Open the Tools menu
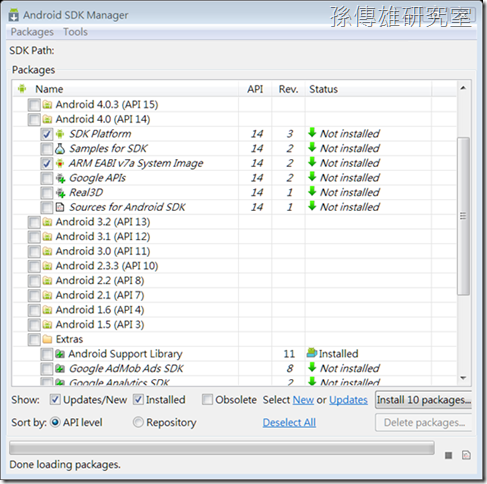Image resolution: width=487 pixels, height=484 pixels. coord(75,32)
